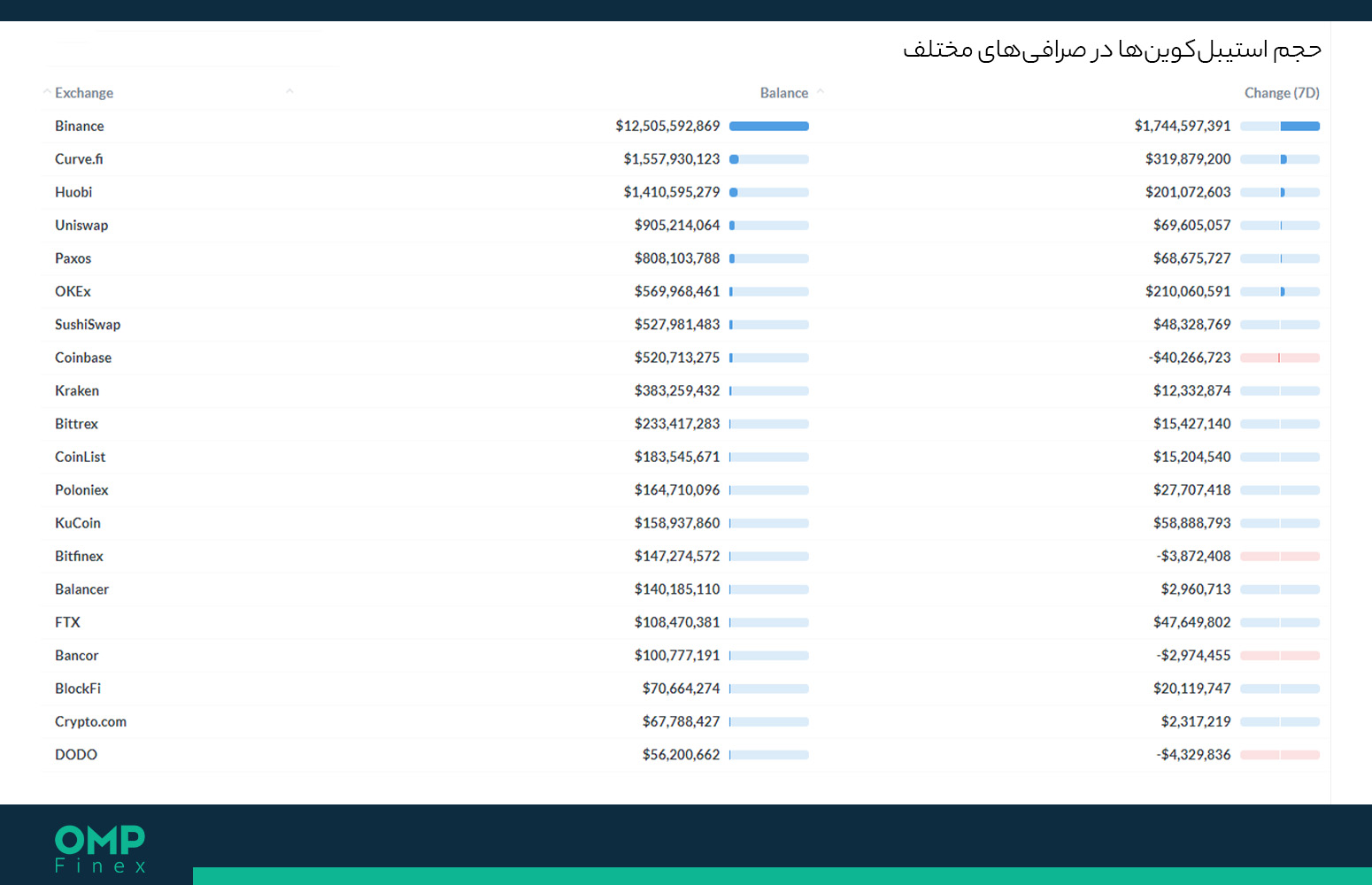
Task: Click Coinbase balance $520,713,275
Action: pos(677,358)
